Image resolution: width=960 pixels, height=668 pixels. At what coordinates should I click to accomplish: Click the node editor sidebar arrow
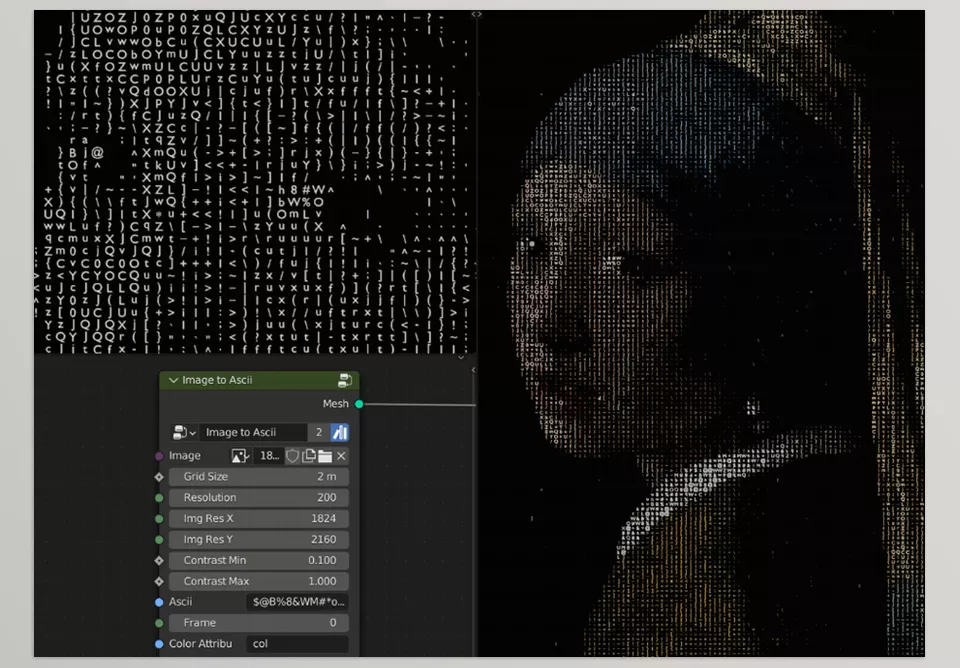pyautogui.click(x=473, y=370)
